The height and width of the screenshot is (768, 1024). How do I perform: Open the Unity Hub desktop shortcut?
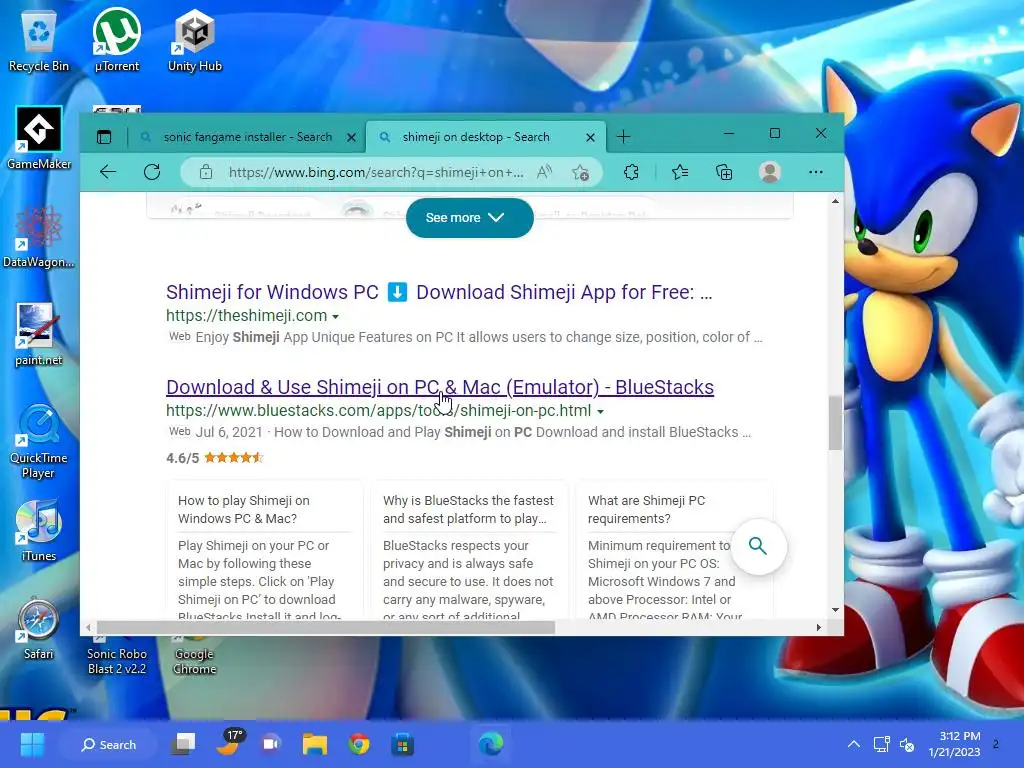pyautogui.click(x=195, y=41)
